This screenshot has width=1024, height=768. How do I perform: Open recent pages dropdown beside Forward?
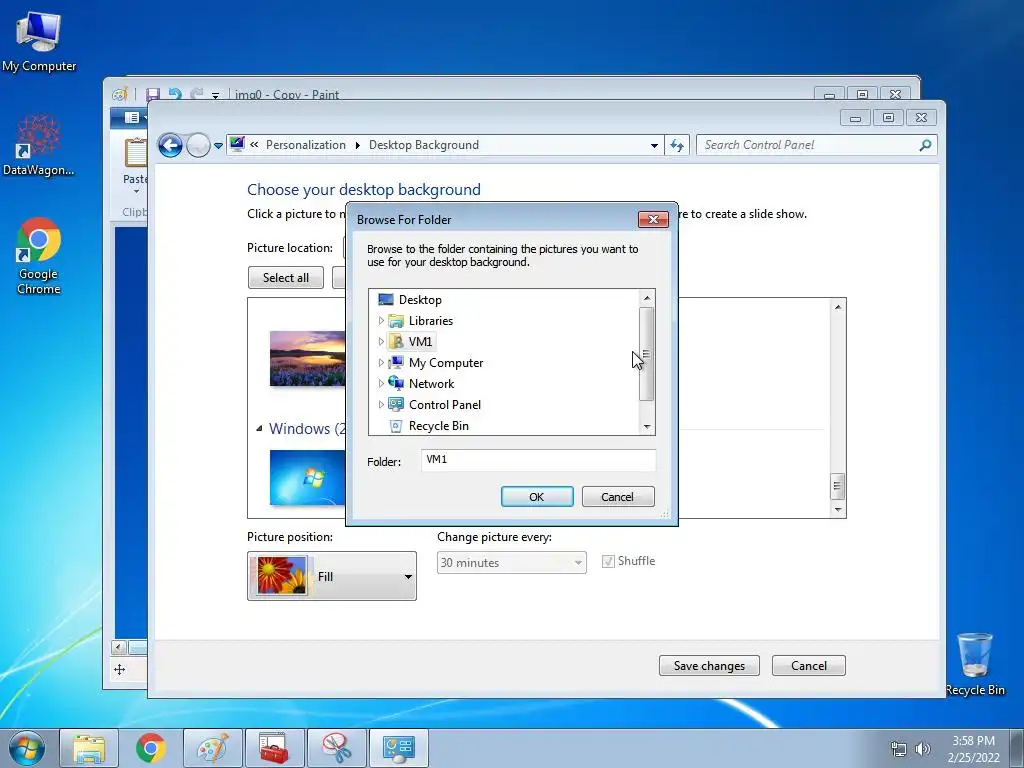click(x=218, y=146)
